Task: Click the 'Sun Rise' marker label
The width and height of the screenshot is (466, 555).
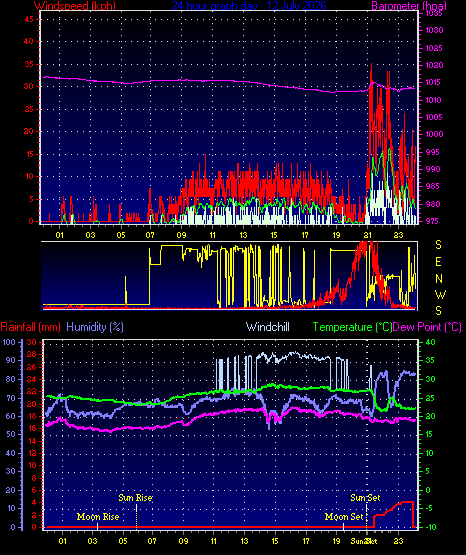Action: 136,498
